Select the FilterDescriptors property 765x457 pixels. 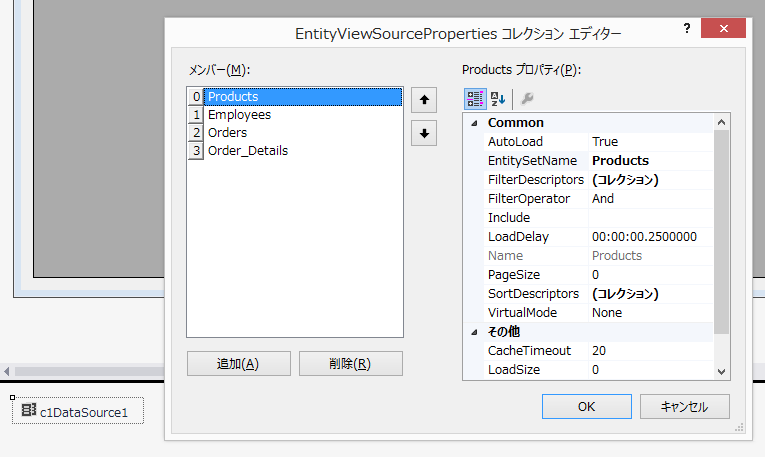point(537,179)
